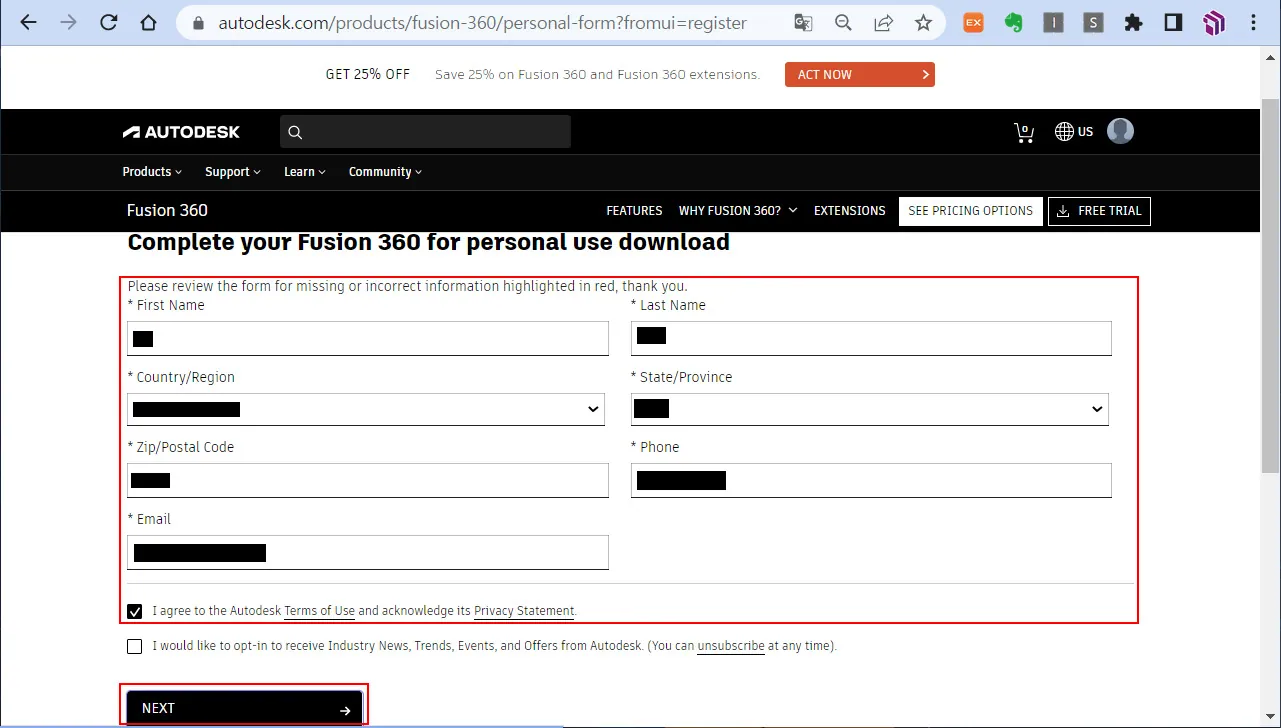The height and width of the screenshot is (728, 1281).
Task: Open the Terms of Use link
Action: (x=319, y=611)
